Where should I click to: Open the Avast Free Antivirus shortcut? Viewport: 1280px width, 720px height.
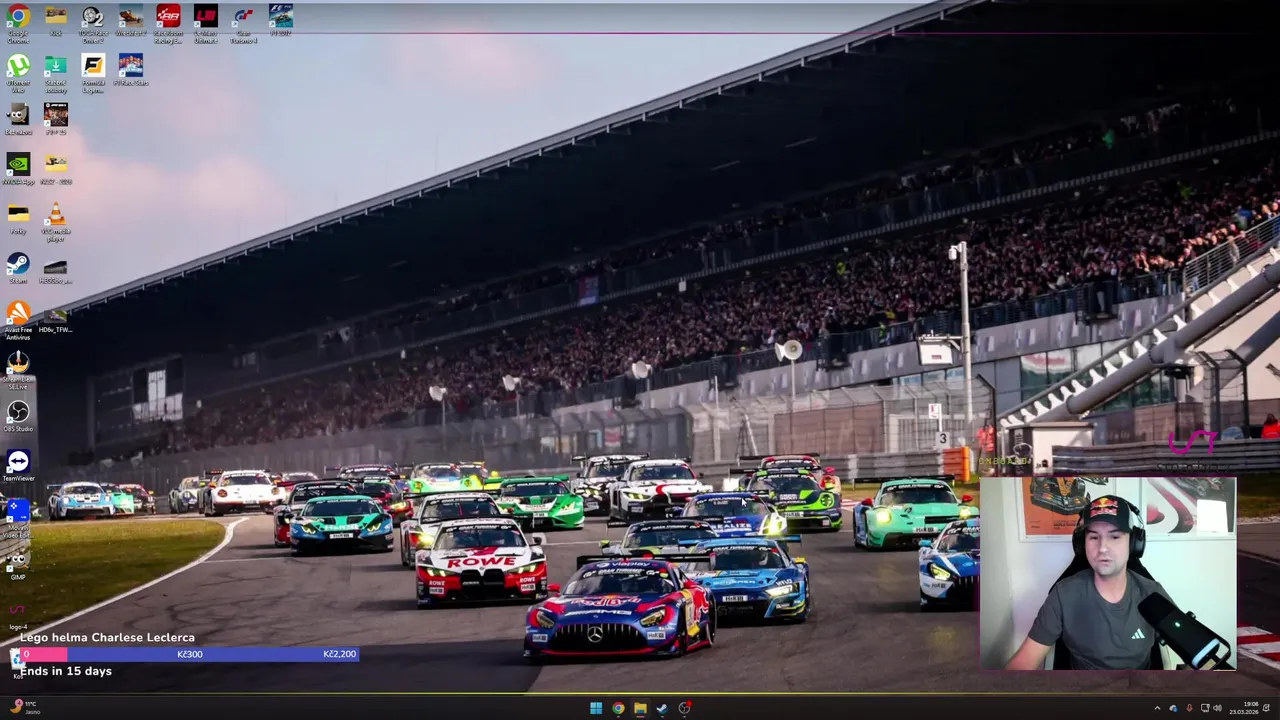click(x=18, y=321)
